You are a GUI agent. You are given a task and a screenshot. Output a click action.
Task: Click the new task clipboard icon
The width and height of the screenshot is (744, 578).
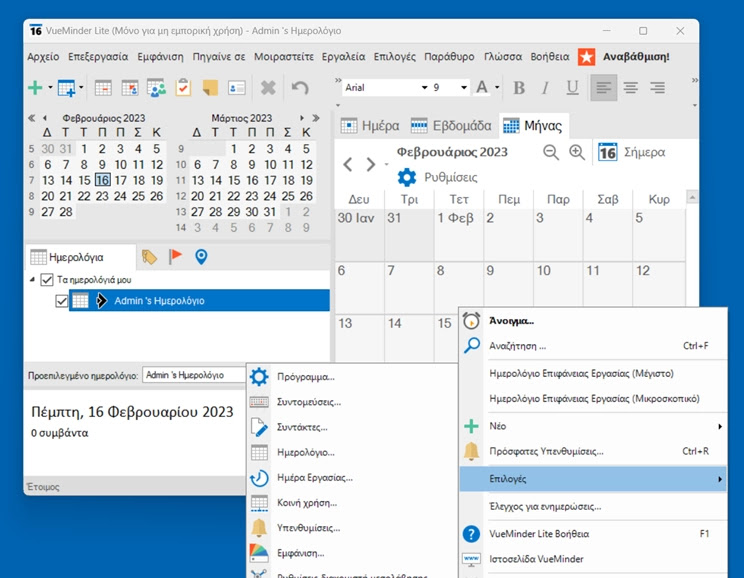tap(183, 88)
